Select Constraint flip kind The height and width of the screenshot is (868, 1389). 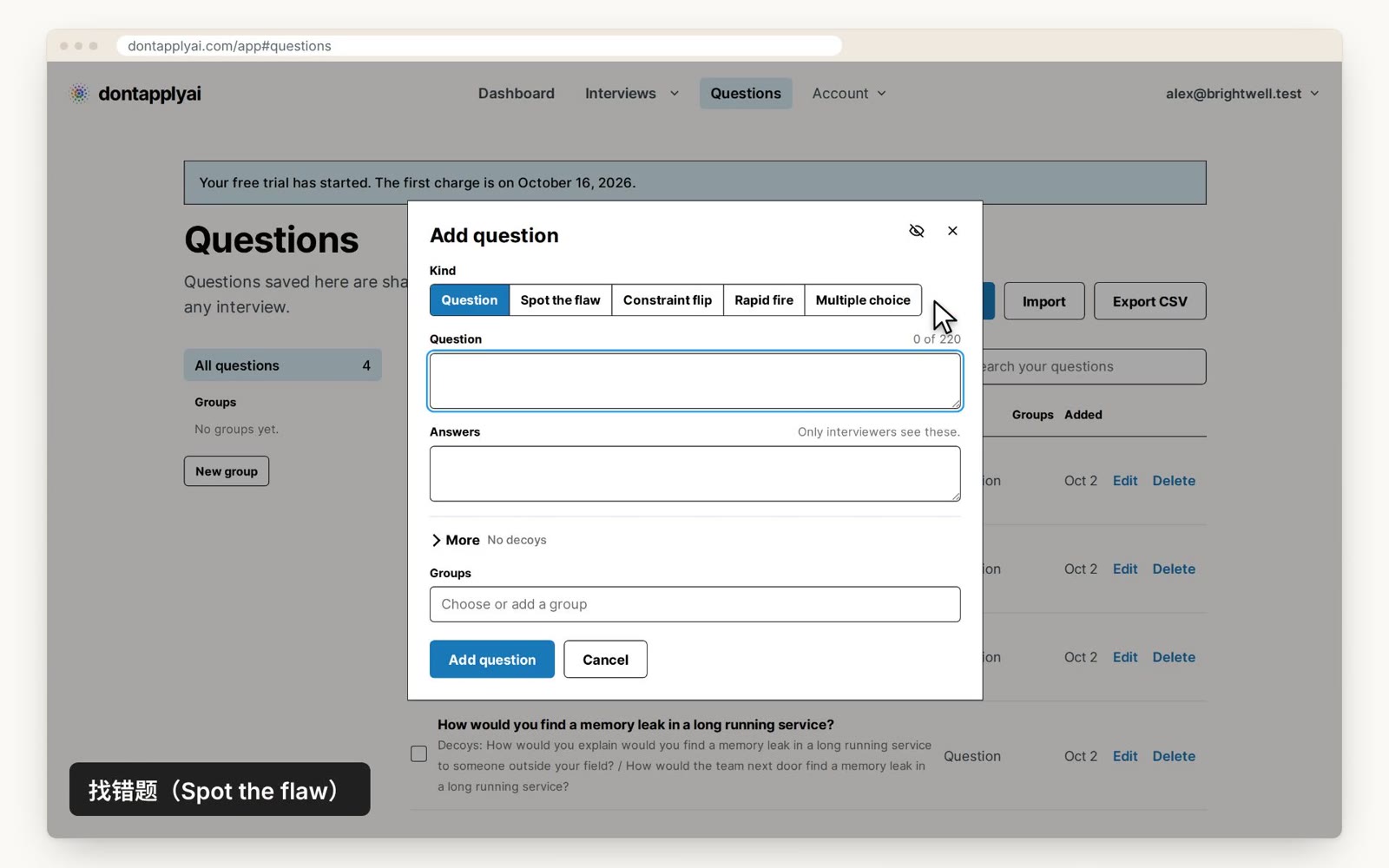tap(667, 300)
